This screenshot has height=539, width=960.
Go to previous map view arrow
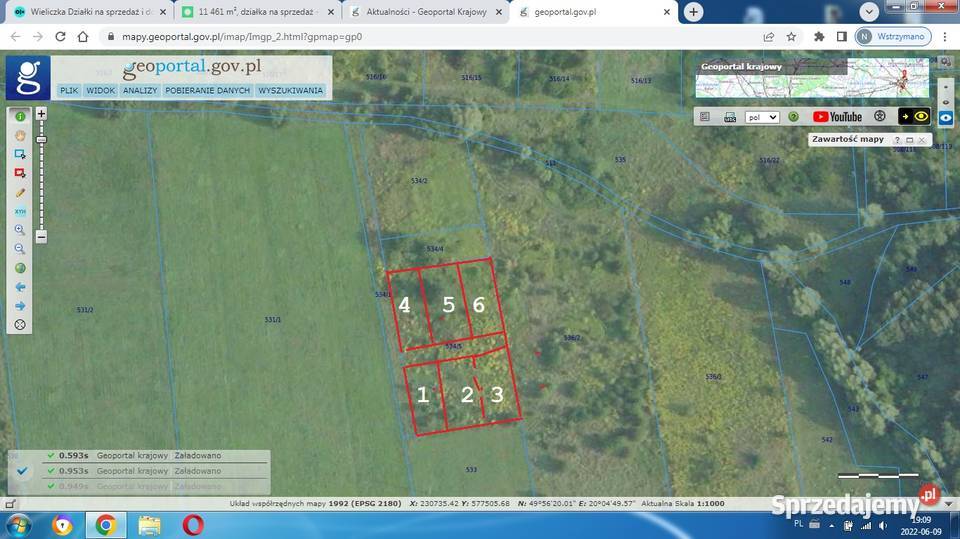coord(19,287)
